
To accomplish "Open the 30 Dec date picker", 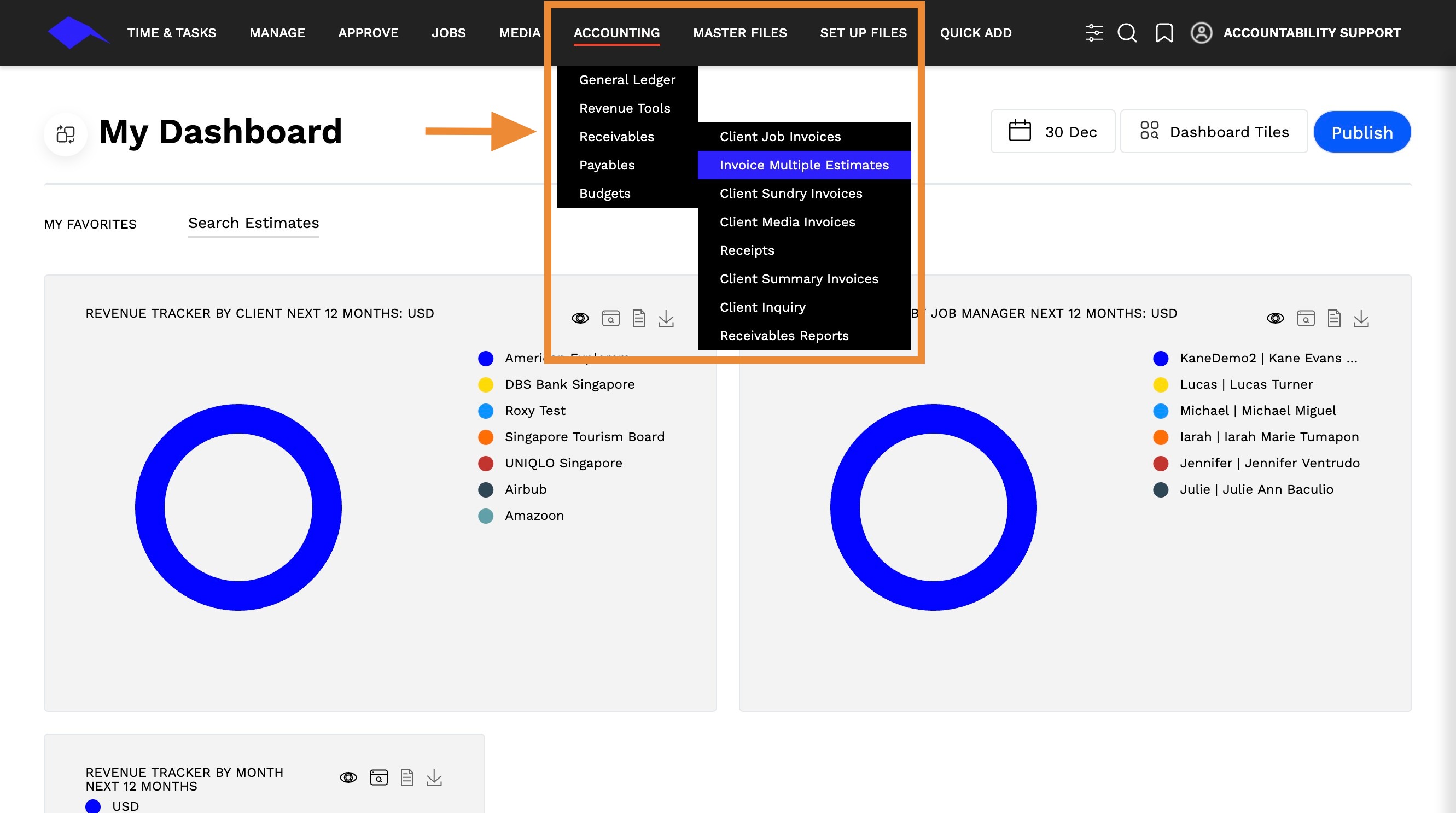I will click(1052, 132).
